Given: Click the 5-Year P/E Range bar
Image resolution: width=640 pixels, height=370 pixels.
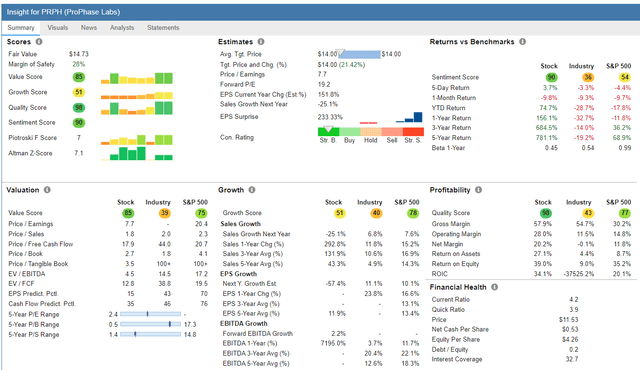Looking at the screenshot, I should tap(150, 314).
